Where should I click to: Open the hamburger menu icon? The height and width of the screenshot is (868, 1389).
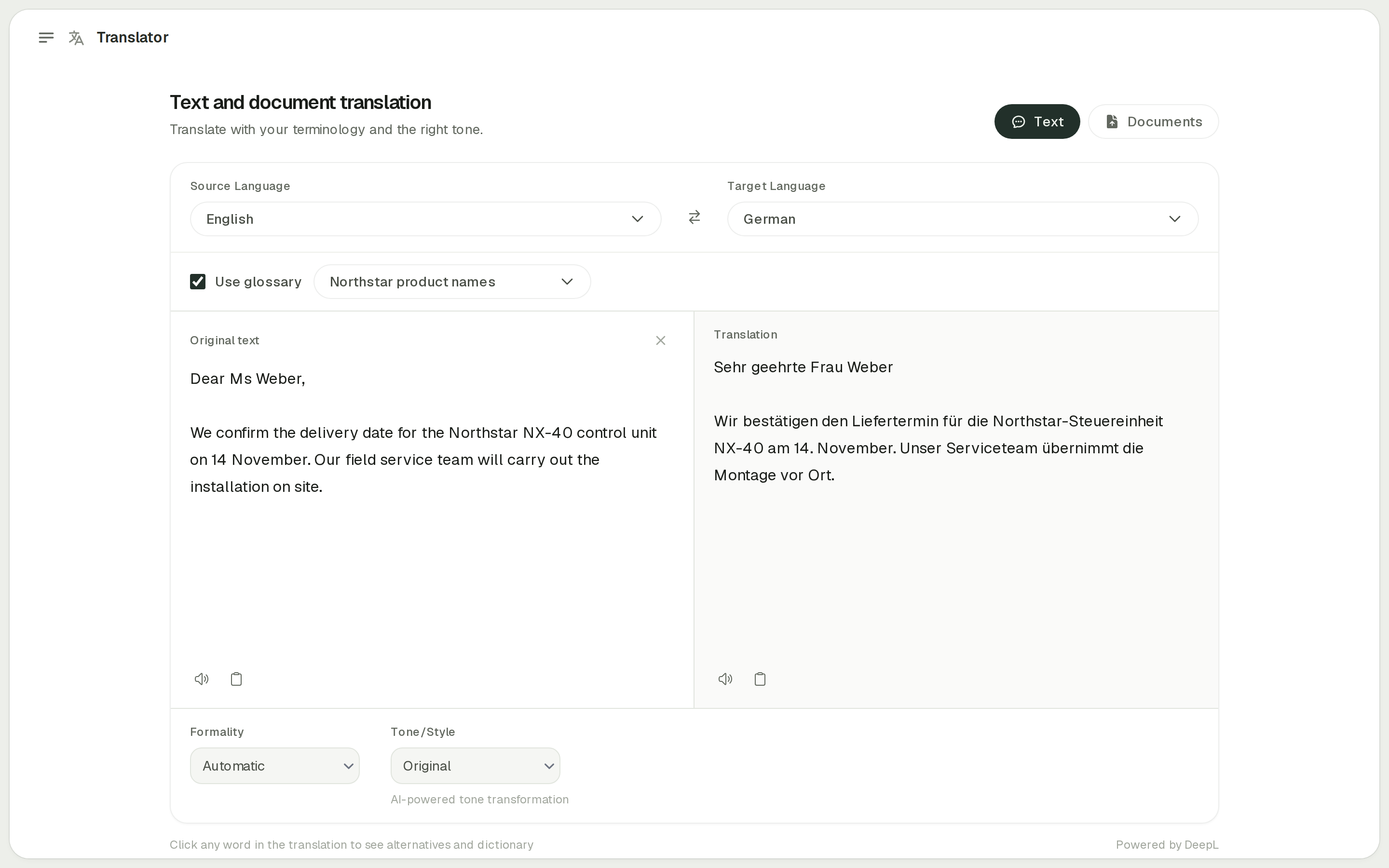[x=46, y=37]
